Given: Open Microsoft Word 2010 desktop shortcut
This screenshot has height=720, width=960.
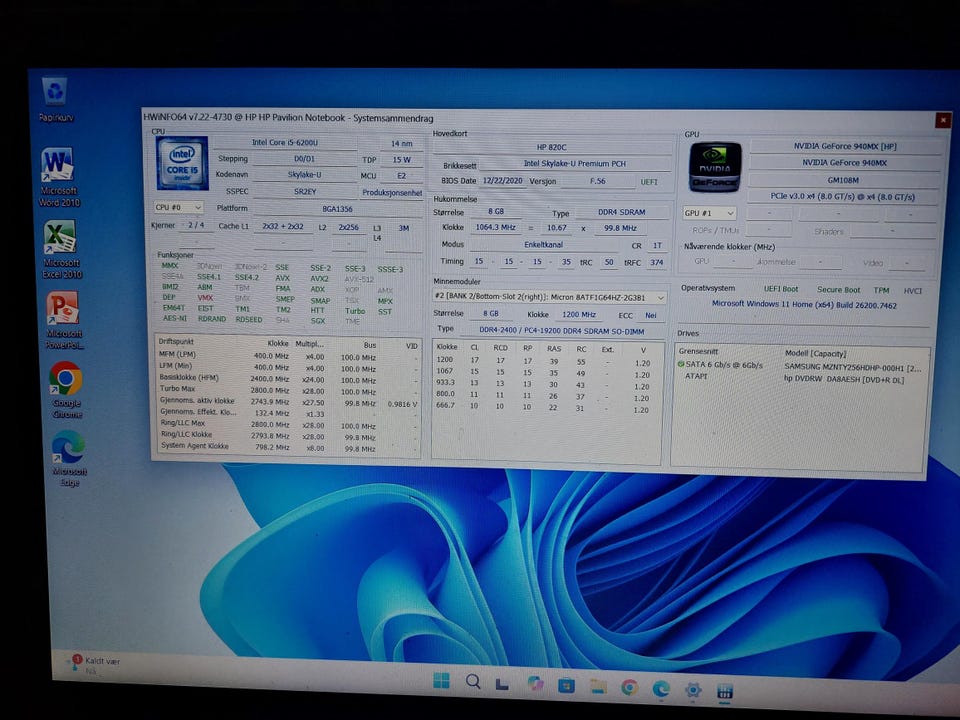Looking at the screenshot, I should [x=58, y=165].
